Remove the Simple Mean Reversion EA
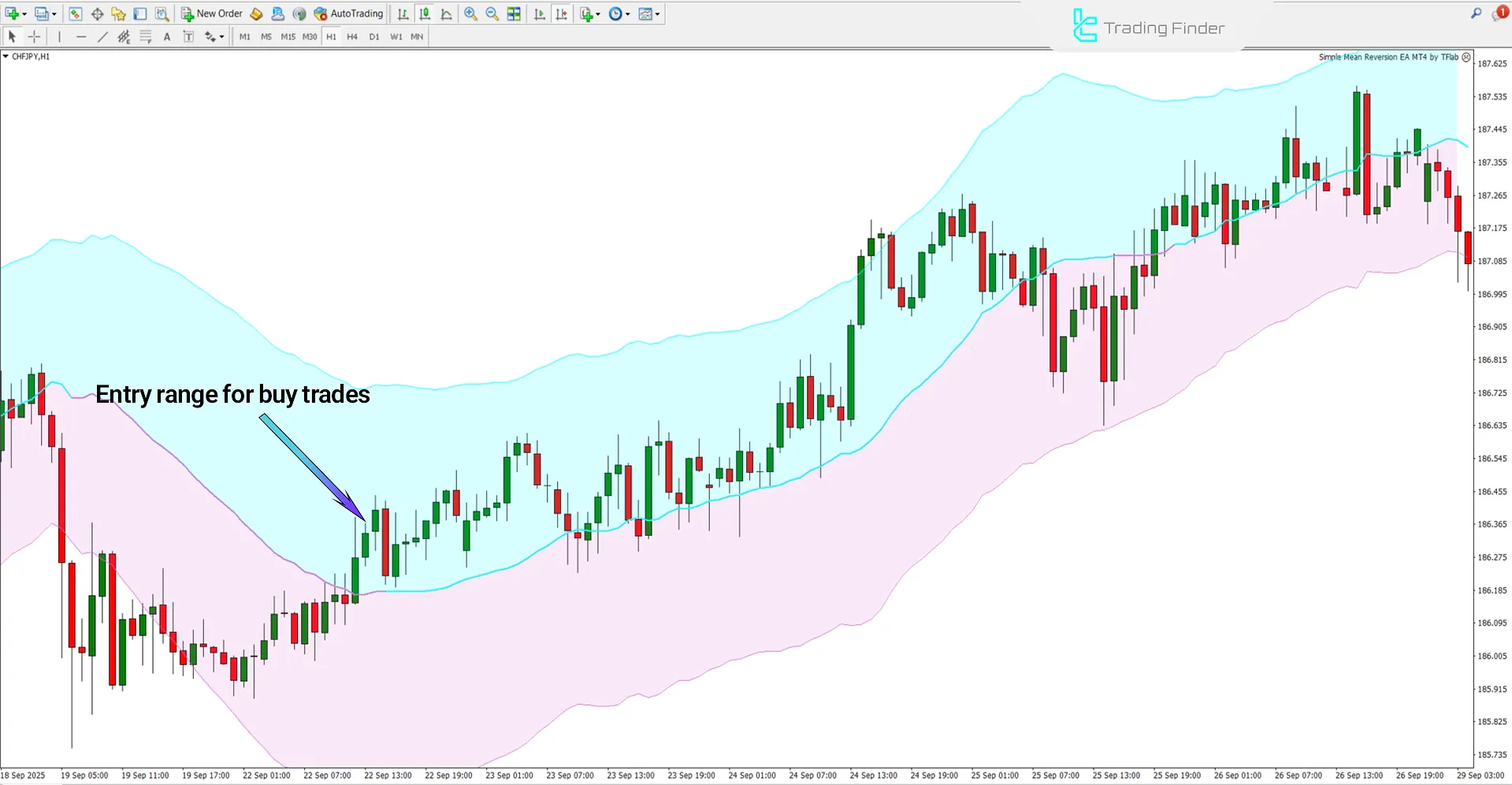Screen dimensions: 1512x785 (1466, 56)
